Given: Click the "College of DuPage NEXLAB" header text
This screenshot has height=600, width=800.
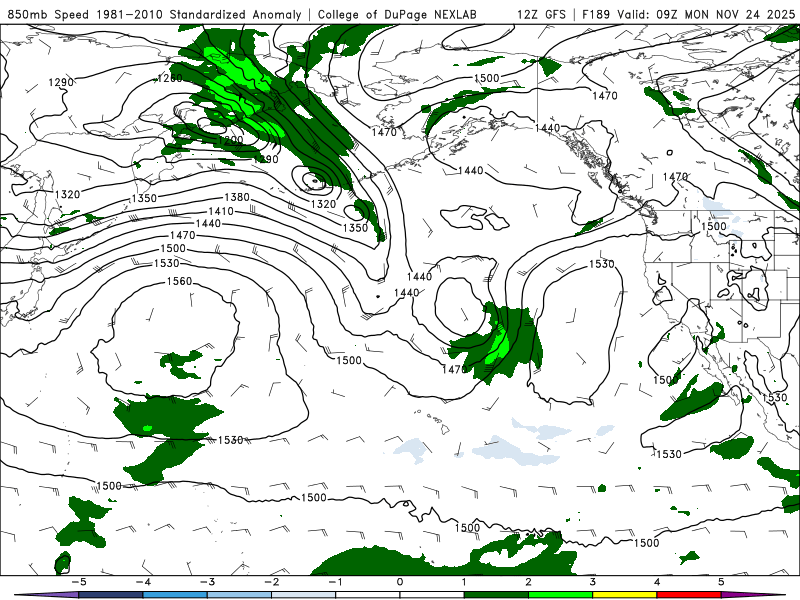Looking at the screenshot, I should pos(397,14).
